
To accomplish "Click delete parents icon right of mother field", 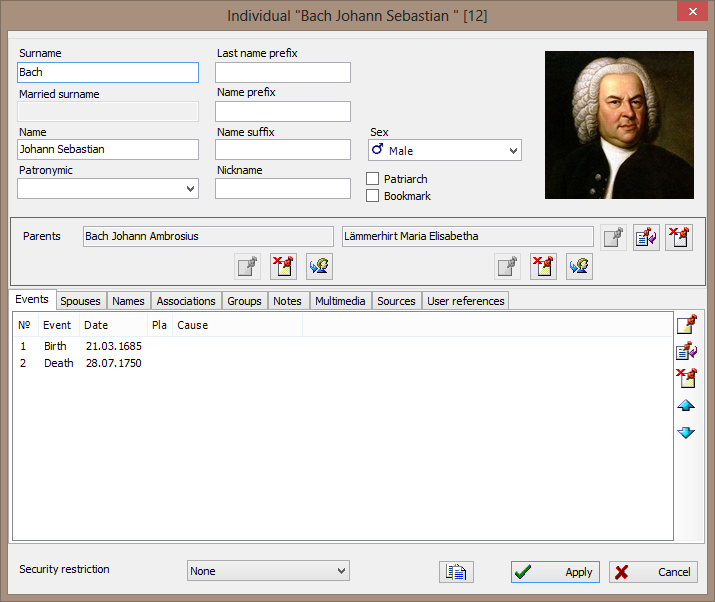I will pos(679,237).
